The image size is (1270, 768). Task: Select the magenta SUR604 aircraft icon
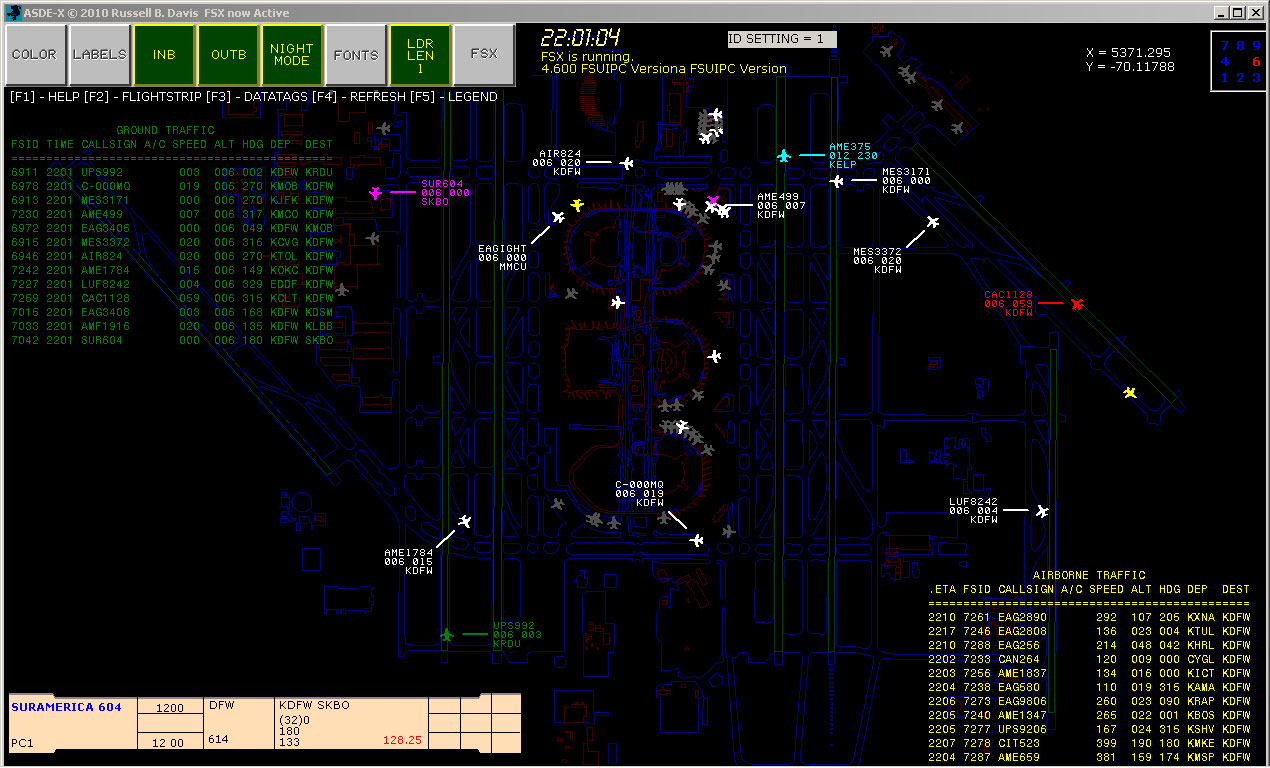click(x=375, y=194)
